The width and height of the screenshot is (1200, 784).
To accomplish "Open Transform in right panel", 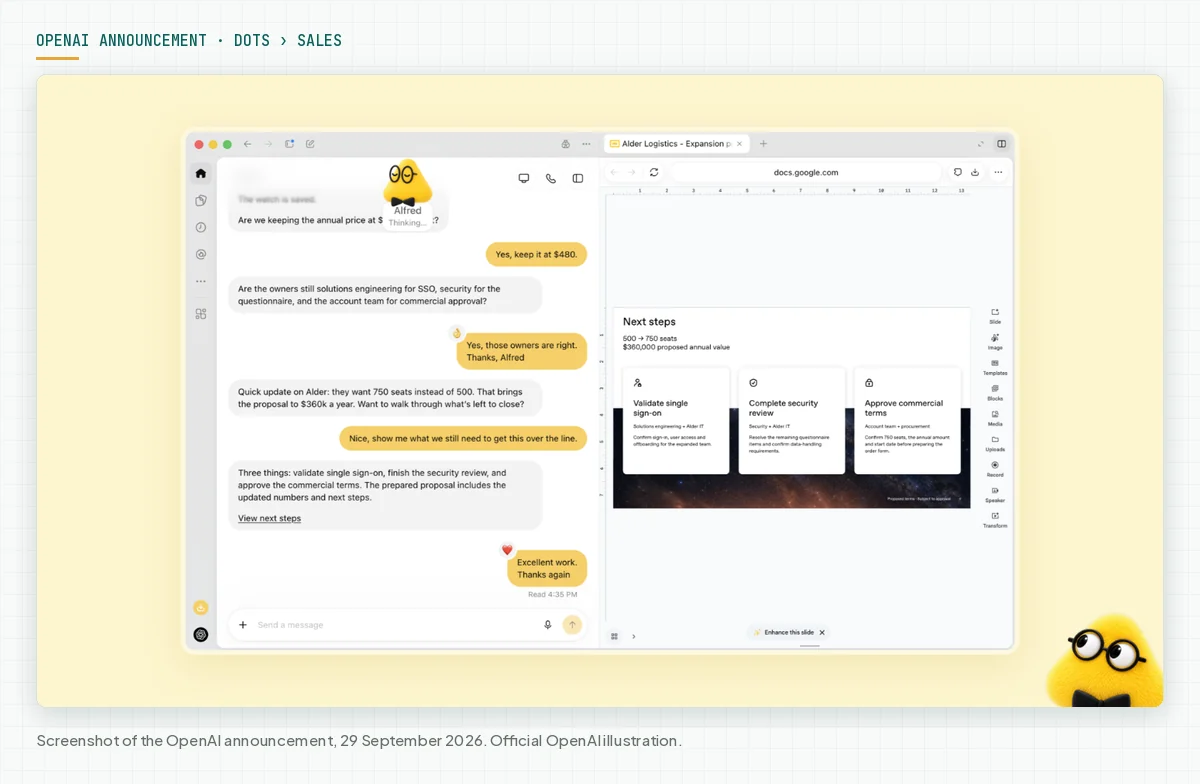I will 995,520.
